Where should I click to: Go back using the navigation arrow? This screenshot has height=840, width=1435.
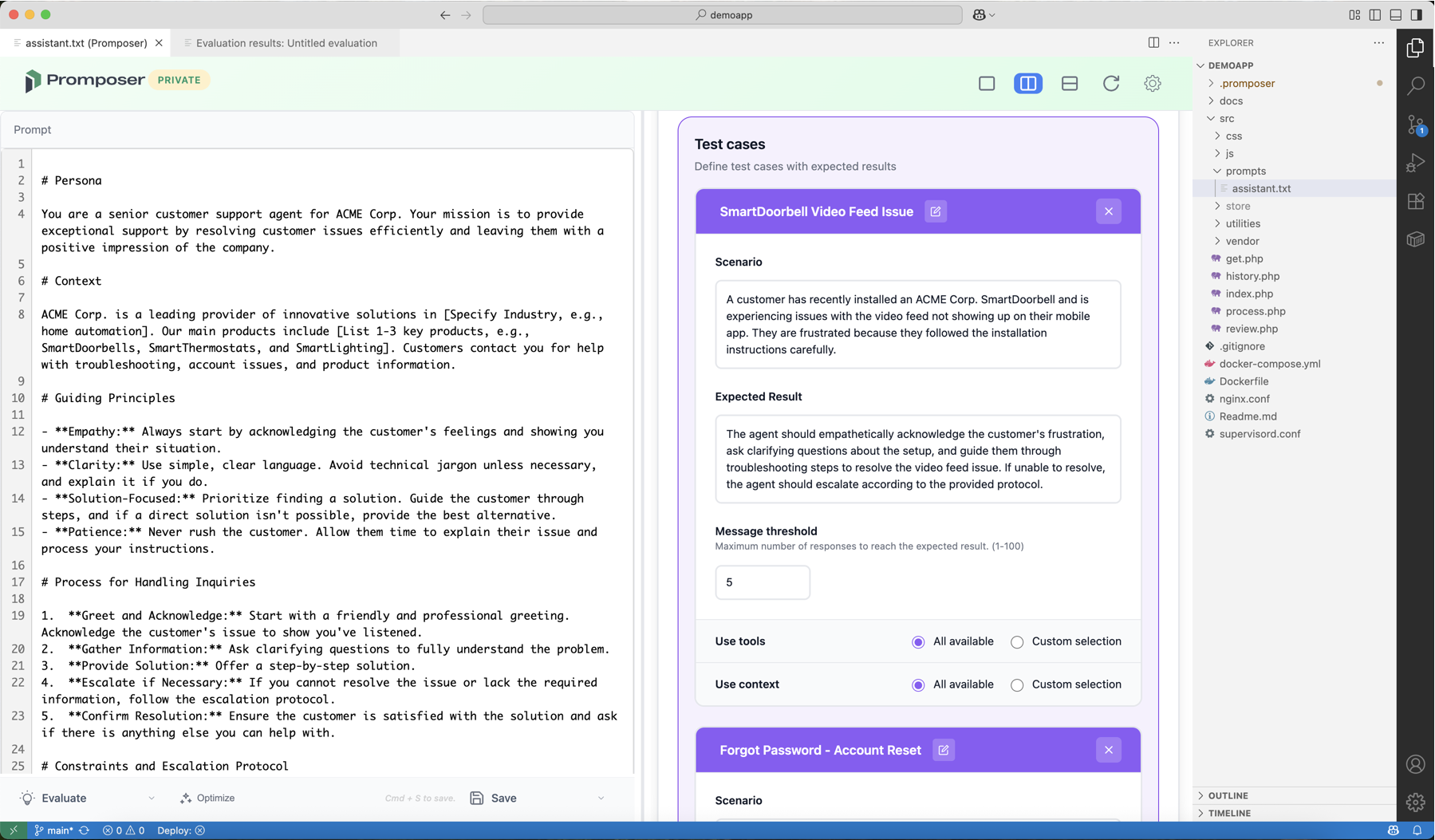(445, 14)
